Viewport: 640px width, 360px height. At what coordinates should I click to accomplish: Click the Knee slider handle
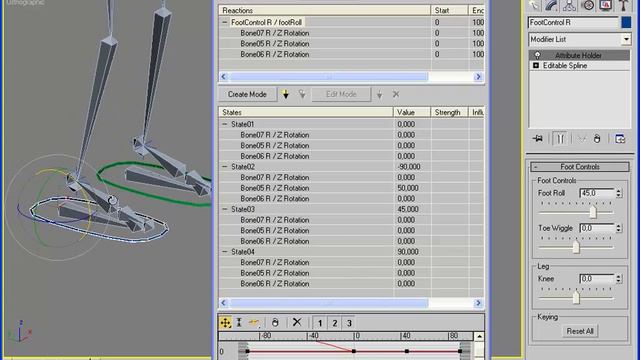click(x=576, y=298)
